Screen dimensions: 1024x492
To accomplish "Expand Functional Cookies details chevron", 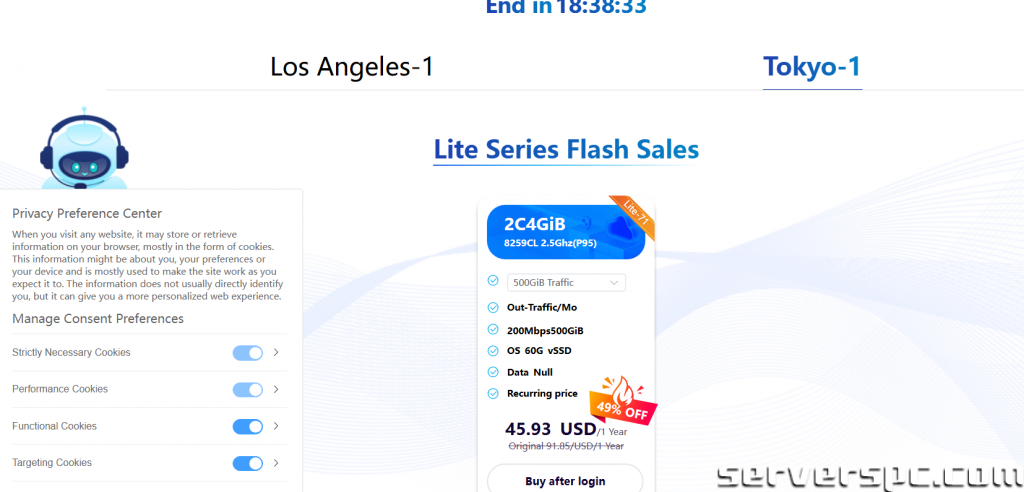I will click(x=276, y=426).
